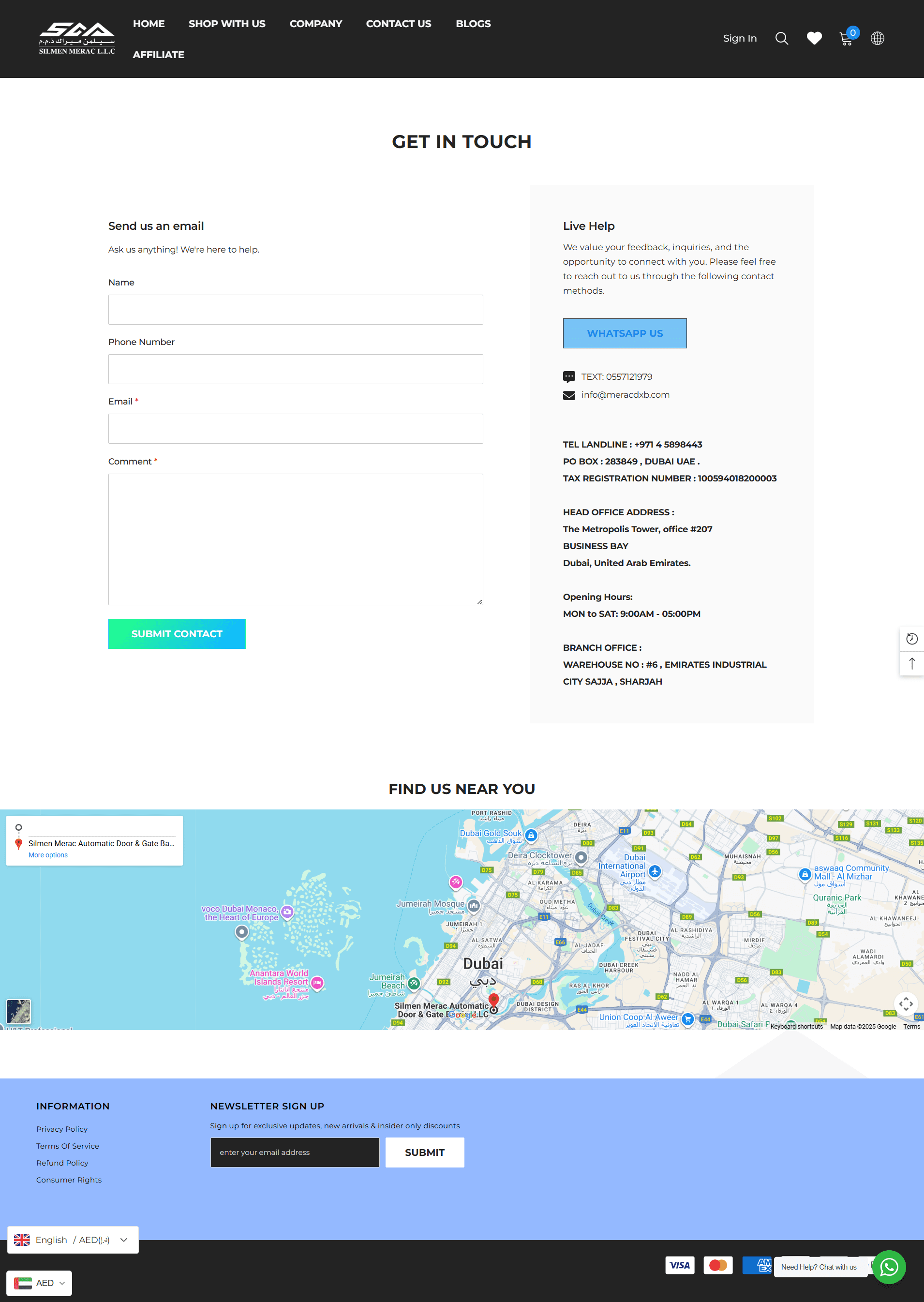Open the search magnifier icon
The width and height of the screenshot is (924, 1302).
(x=782, y=38)
